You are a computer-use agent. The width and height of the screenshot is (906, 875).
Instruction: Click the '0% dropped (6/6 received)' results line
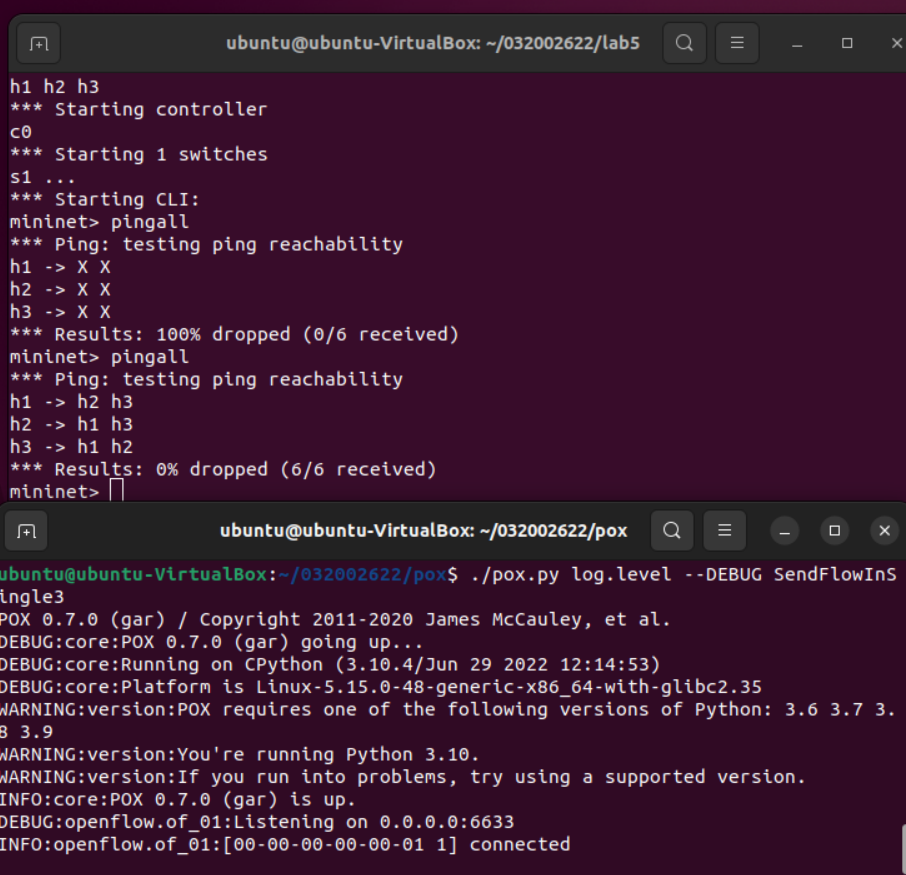(223, 469)
